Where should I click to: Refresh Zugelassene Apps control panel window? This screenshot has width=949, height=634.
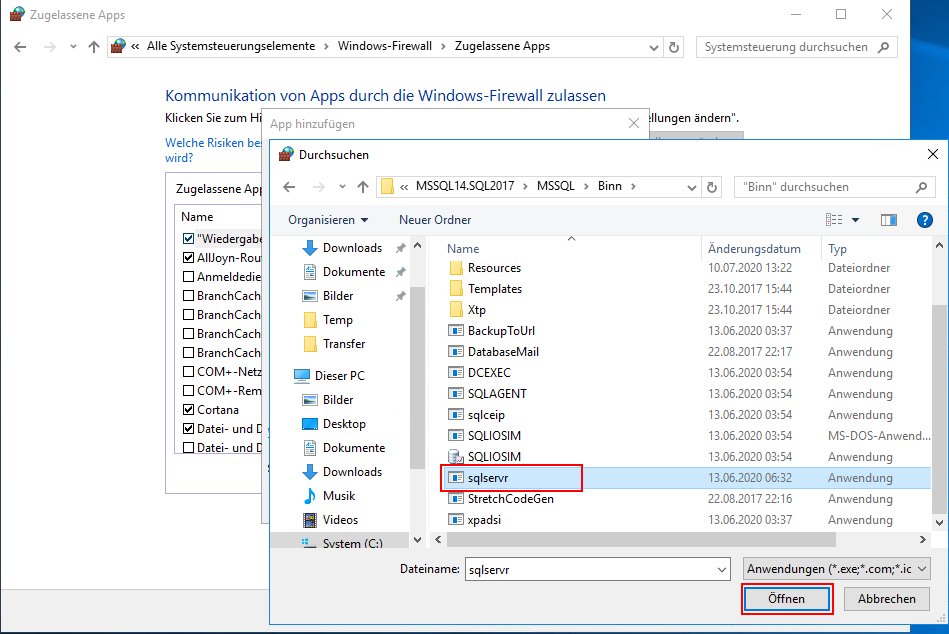pyautogui.click(x=674, y=47)
